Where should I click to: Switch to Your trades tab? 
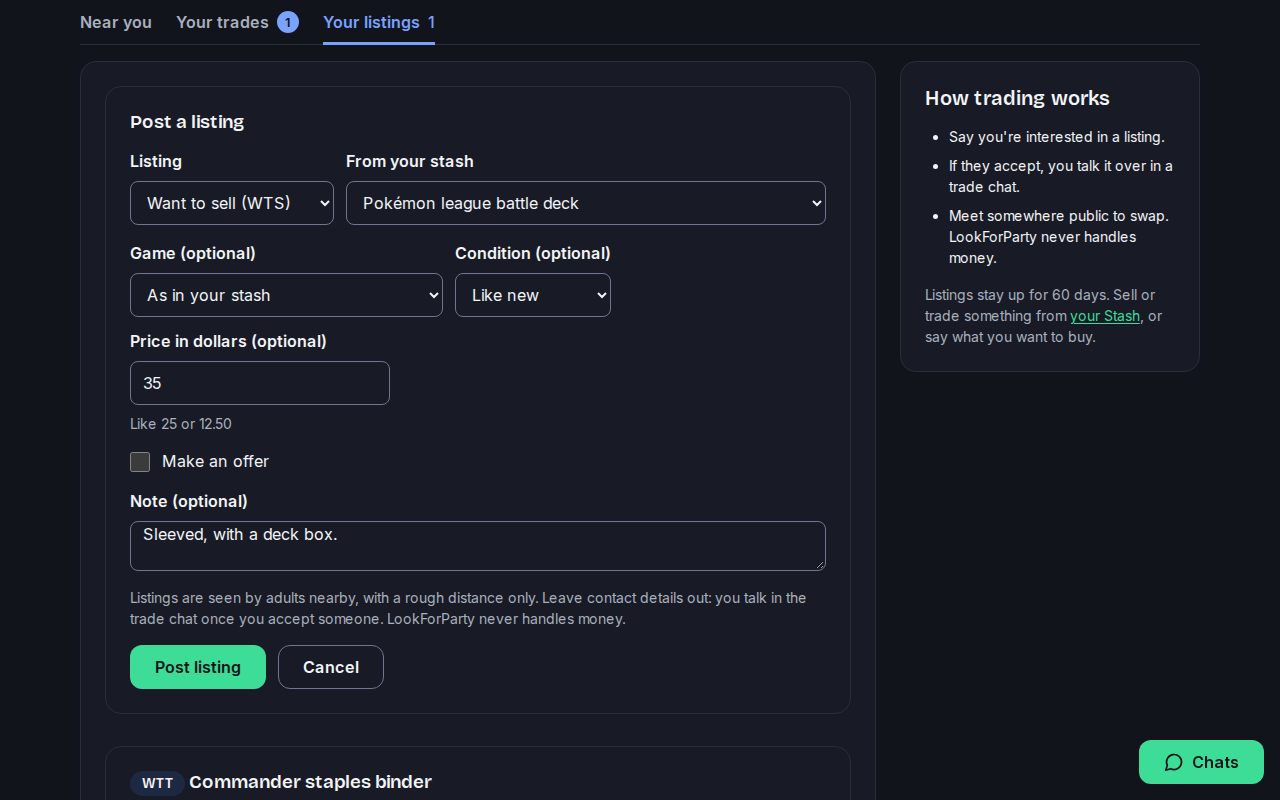(237, 22)
